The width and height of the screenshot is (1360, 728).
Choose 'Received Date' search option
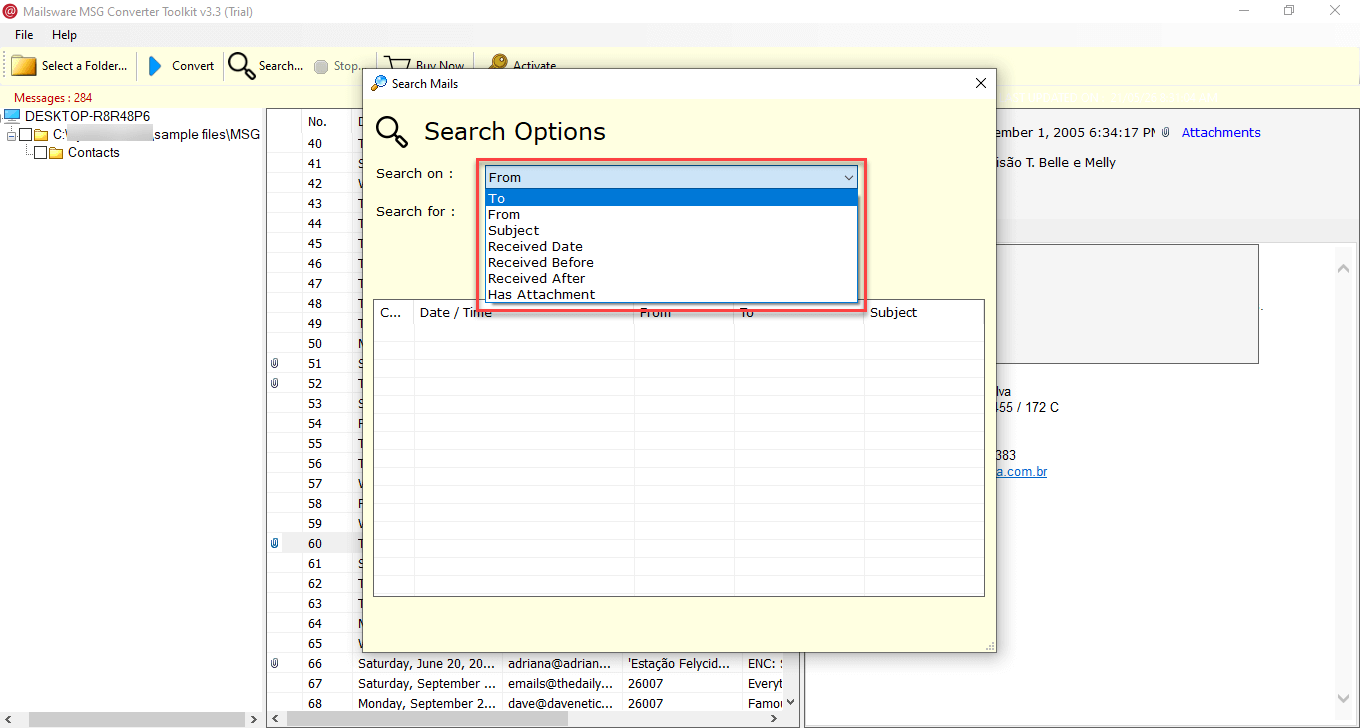tap(671, 246)
